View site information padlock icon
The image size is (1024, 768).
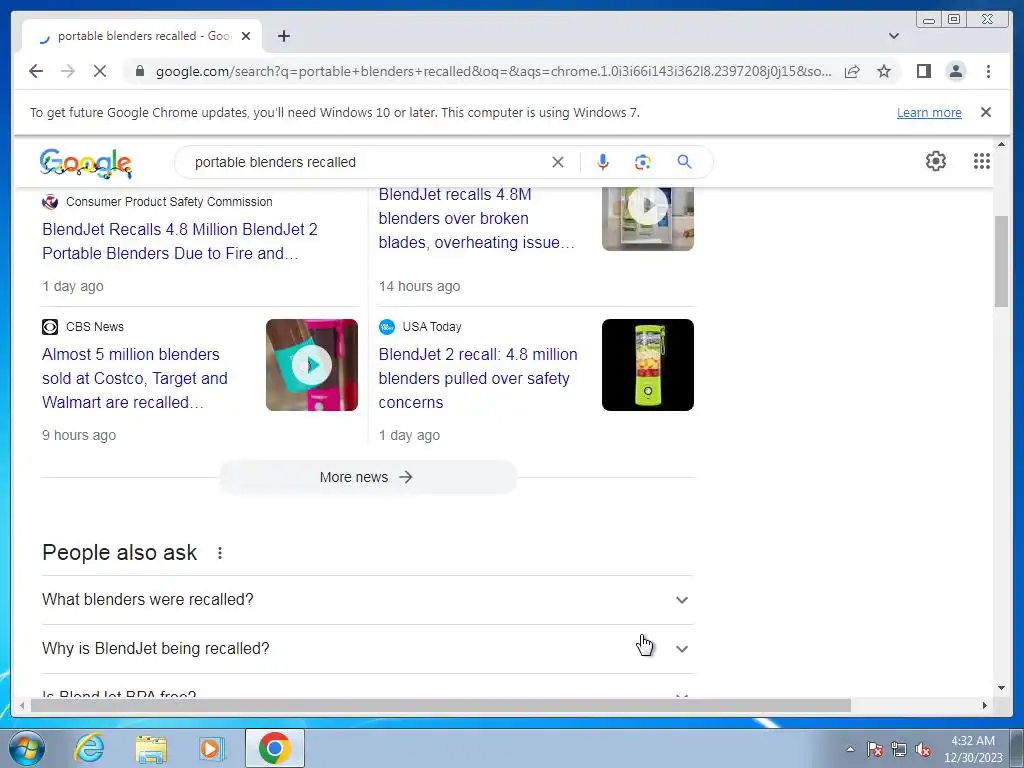[139, 71]
